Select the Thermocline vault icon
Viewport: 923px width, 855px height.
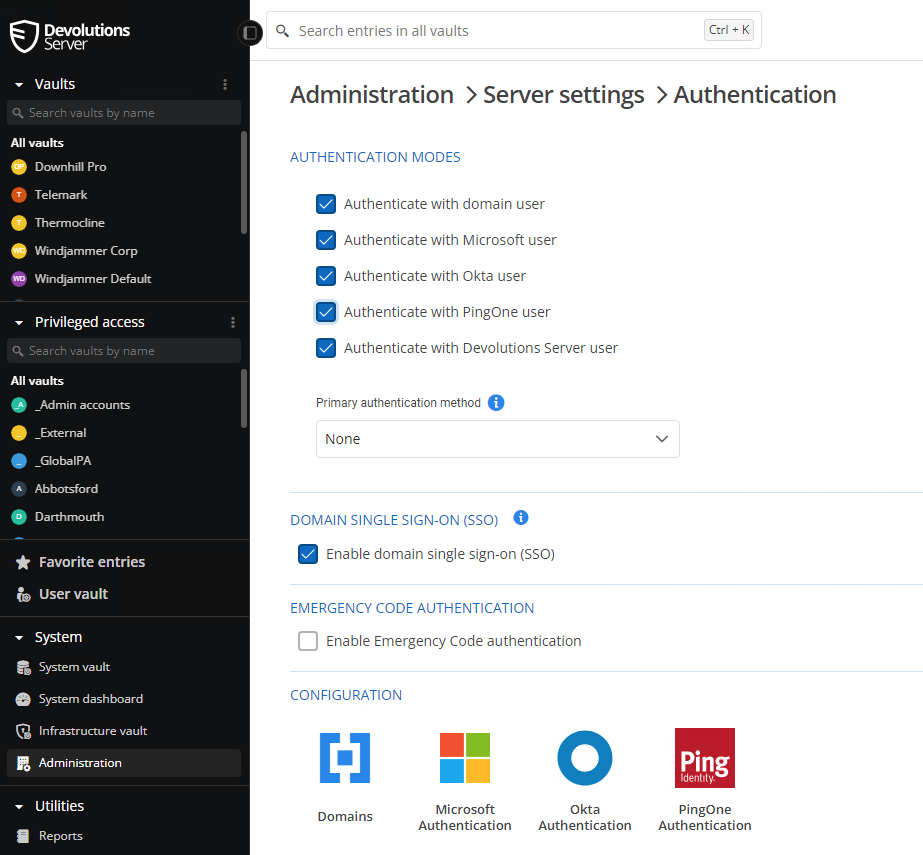pyautogui.click(x=19, y=223)
